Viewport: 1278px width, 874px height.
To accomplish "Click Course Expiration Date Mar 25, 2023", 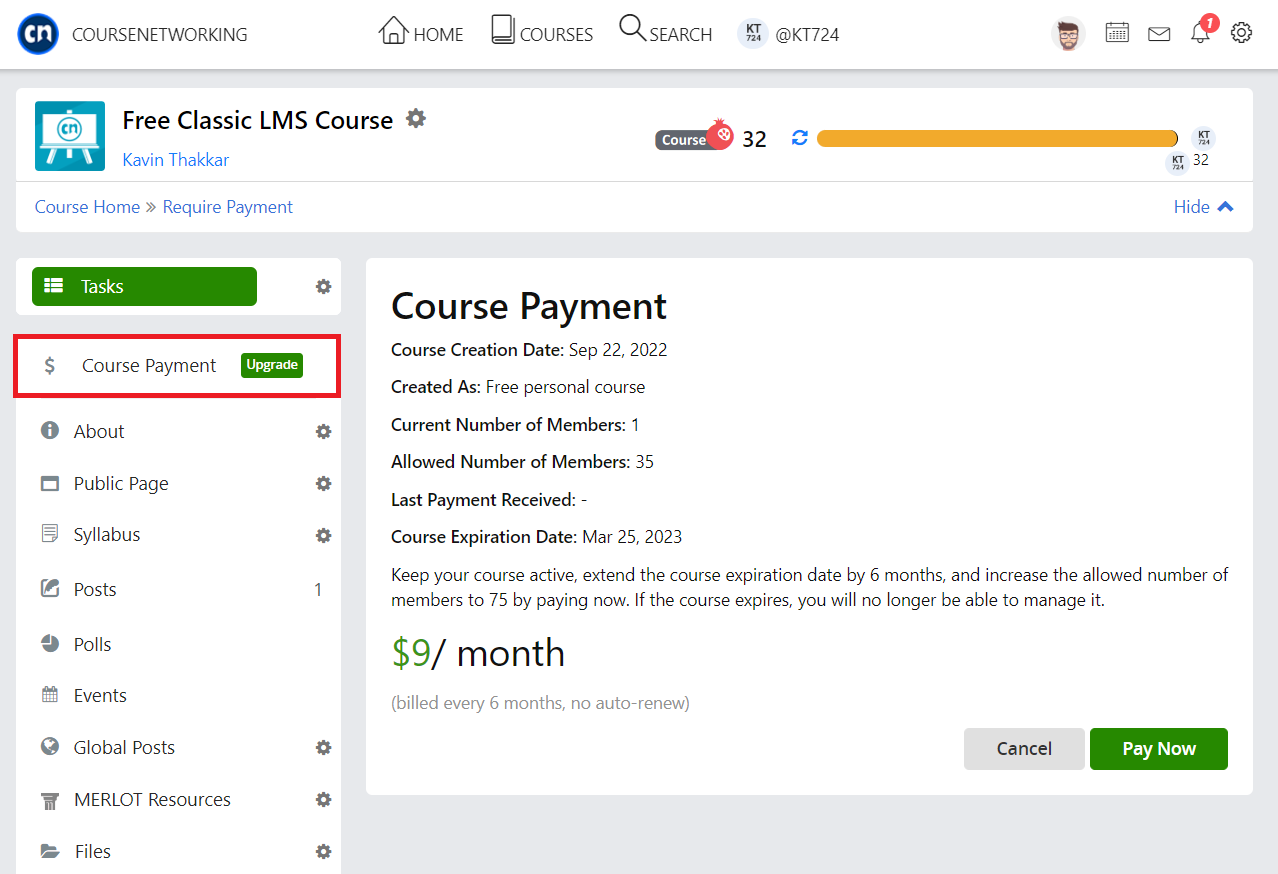I will 536,537.
